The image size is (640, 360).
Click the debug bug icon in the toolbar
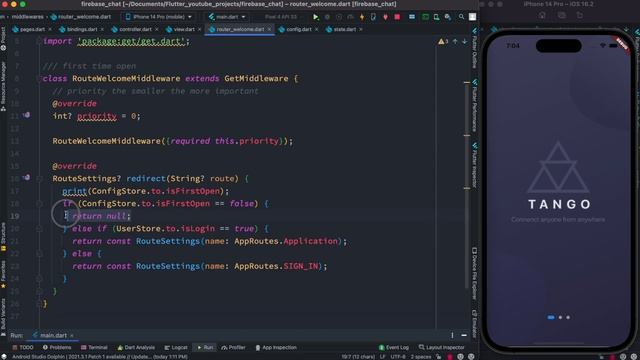[327, 17]
